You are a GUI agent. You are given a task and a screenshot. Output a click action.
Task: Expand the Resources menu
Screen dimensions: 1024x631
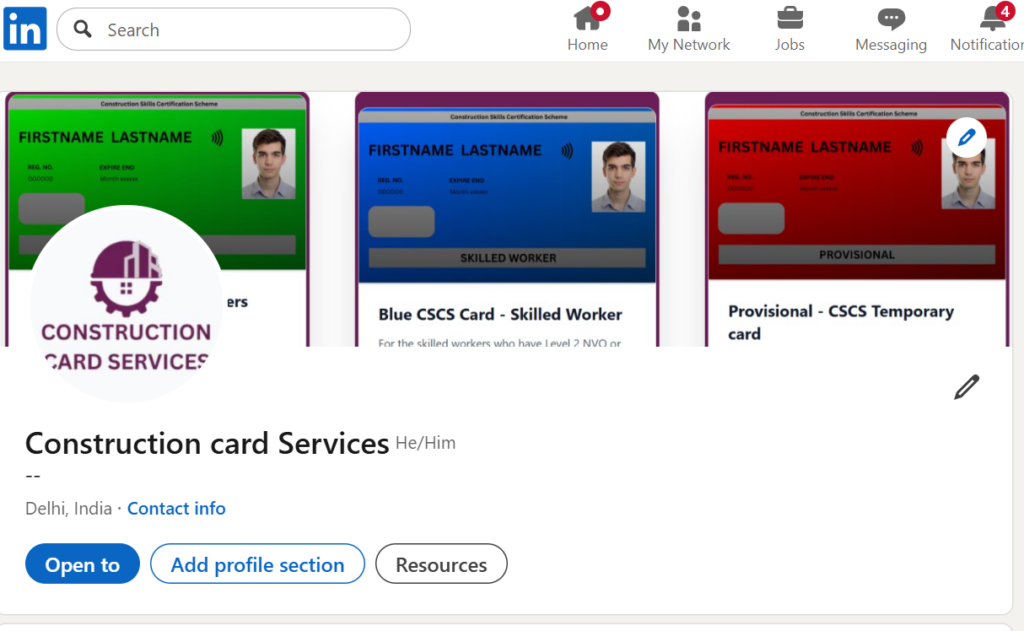pyautogui.click(x=441, y=564)
